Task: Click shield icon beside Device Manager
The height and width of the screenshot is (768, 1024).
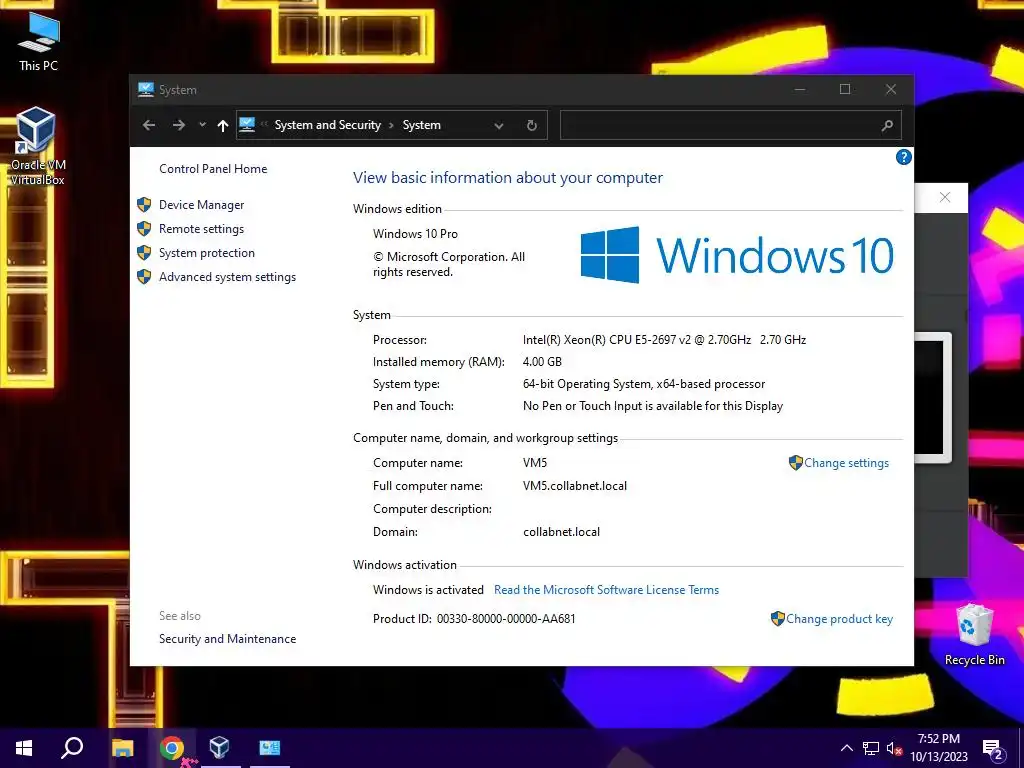Action: [x=144, y=204]
